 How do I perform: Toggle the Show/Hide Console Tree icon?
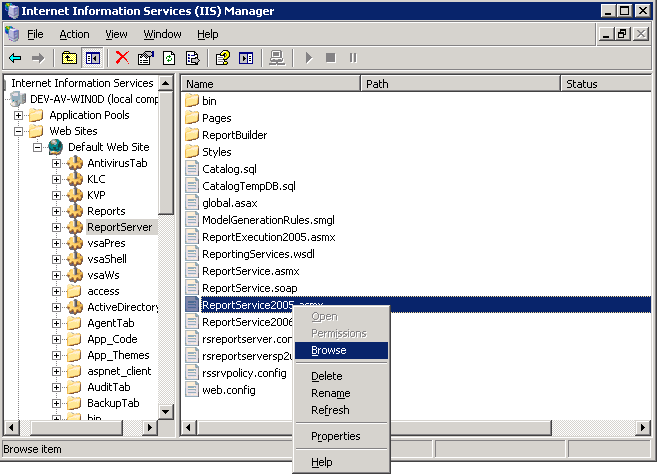pyautogui.click(x=93, y=58)
